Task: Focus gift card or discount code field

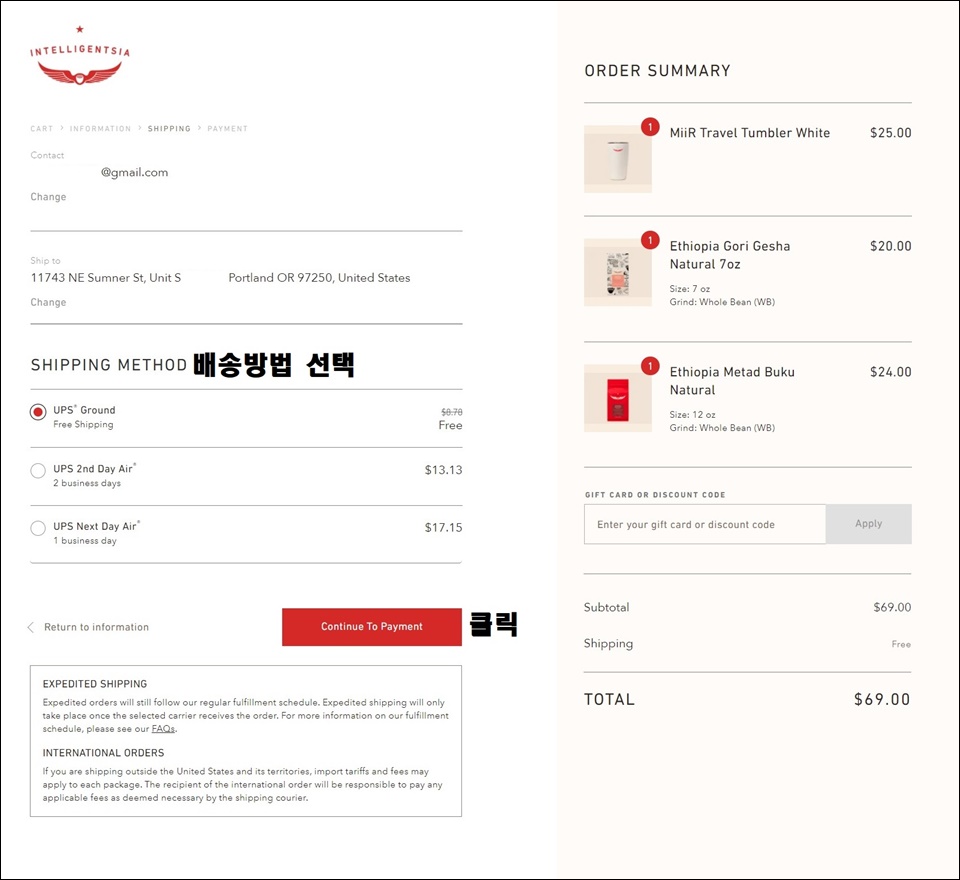Action: tap(705, 524)
